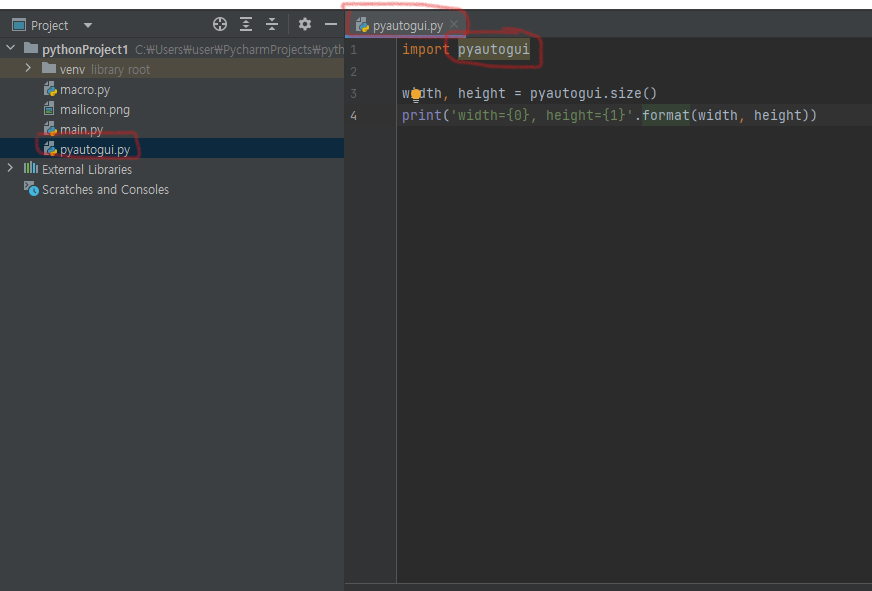The image size is (872, 591).
Task: Expand the venv folder
Action: click(x=28, y=68)
